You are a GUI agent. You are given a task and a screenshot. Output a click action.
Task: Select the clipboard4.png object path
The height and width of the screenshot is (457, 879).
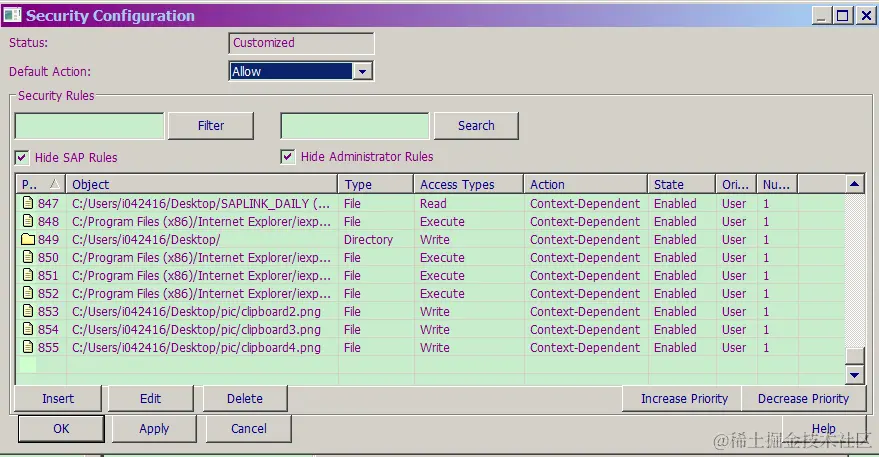(196, 347)
